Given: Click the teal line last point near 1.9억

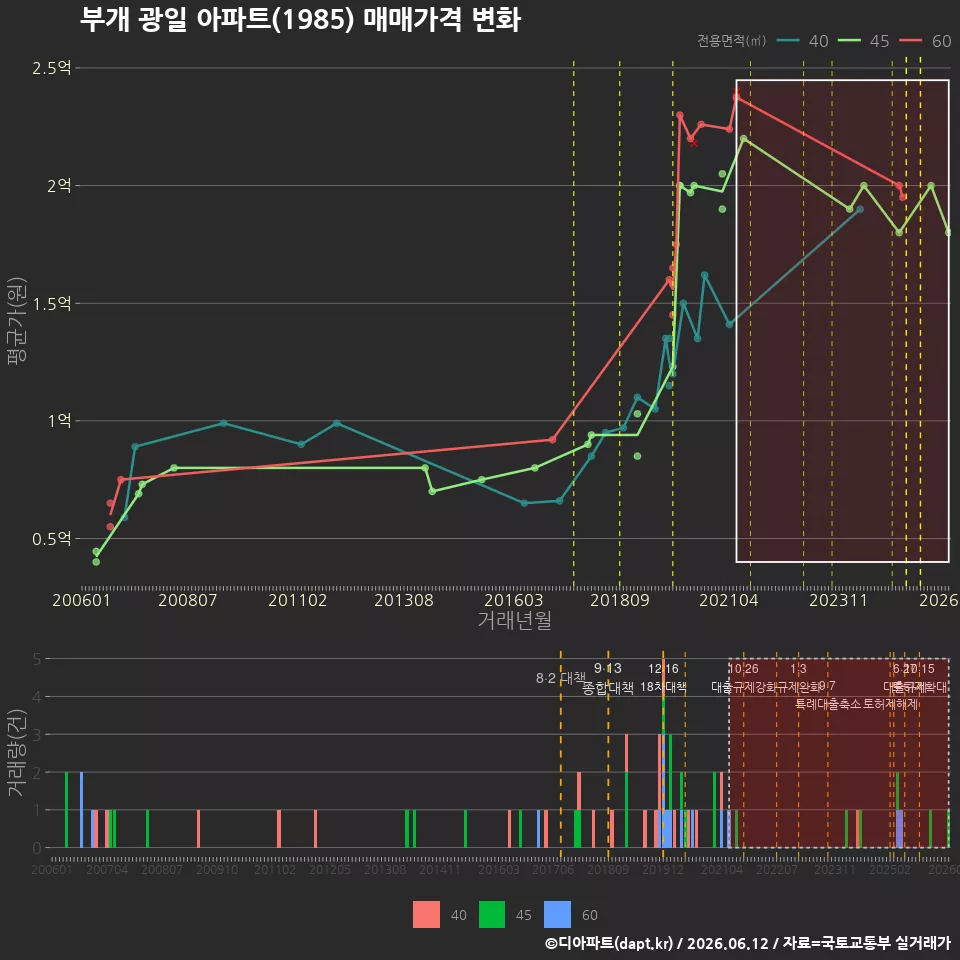Looking at the screenshot, I should (x=860, y=209).
